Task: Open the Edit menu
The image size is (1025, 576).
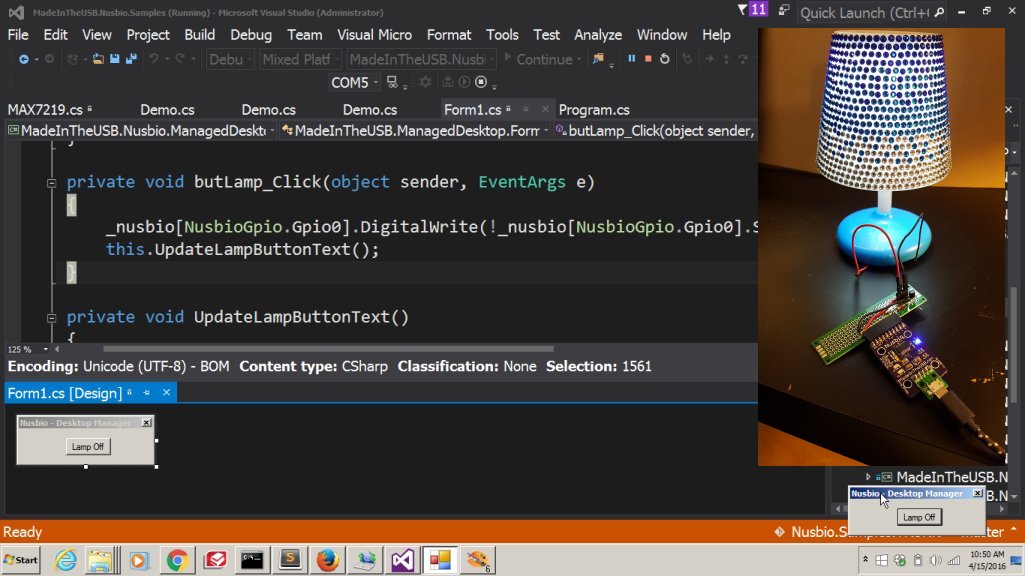Action: pyautogui.click(x=56, y=35)
